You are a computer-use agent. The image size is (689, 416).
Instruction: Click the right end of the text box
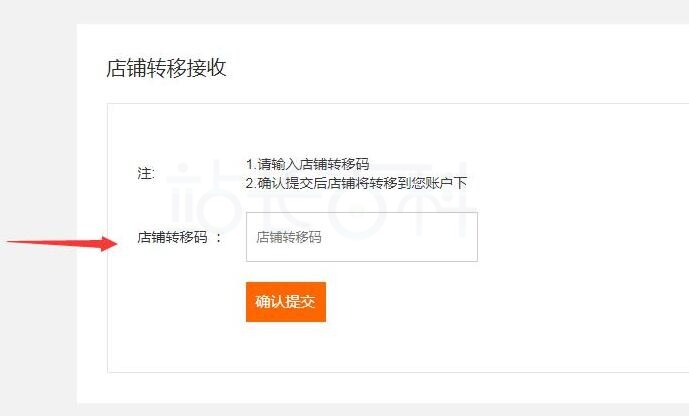466,237
